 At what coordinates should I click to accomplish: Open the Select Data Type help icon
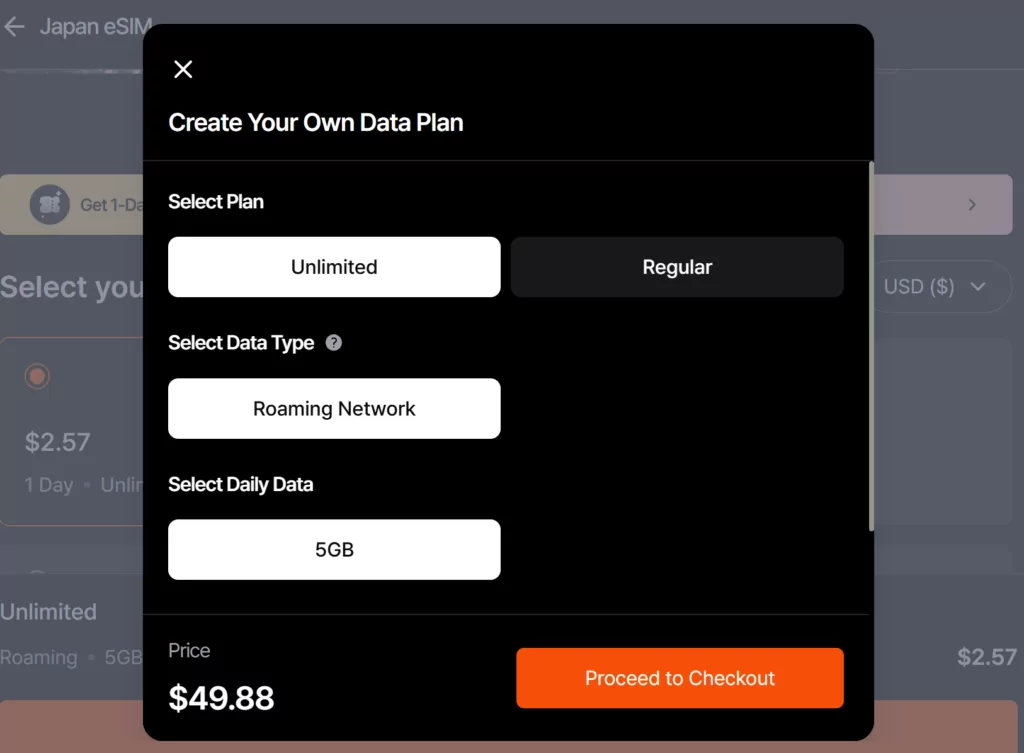pos(334,343)
